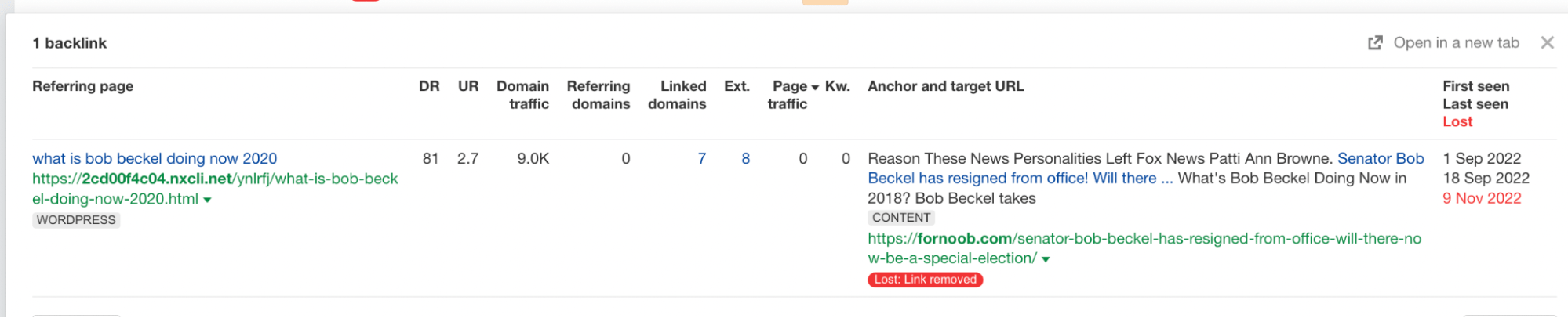Open the 'what is bob beckel doing now 2020' link
This screenshot has width=1568, height=318.
(155, 158)
